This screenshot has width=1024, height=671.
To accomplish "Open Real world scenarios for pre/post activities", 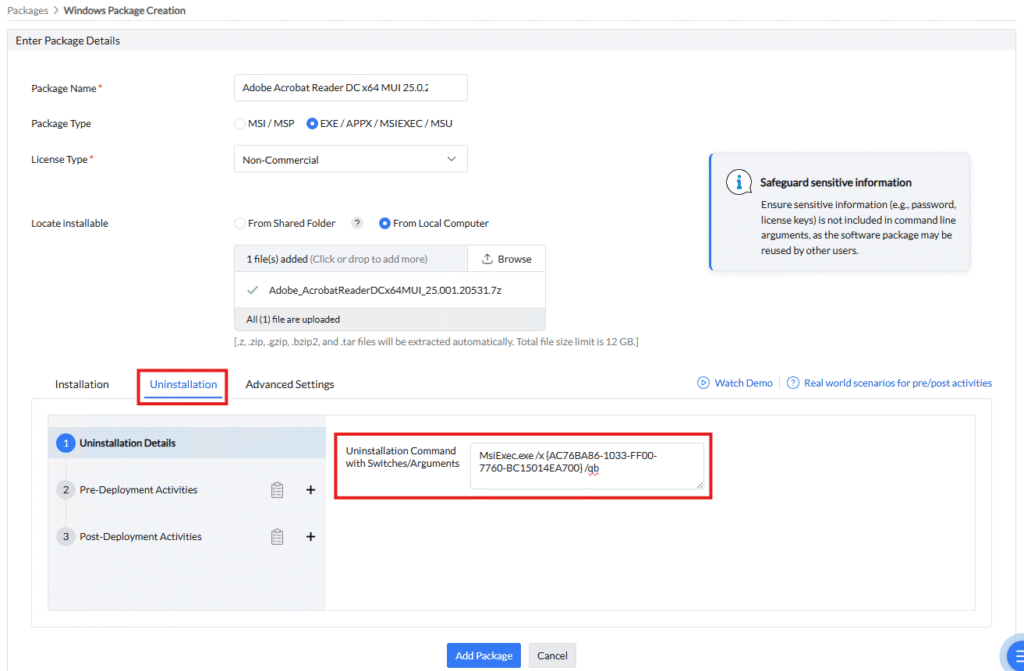I will [x=897, y=383].
